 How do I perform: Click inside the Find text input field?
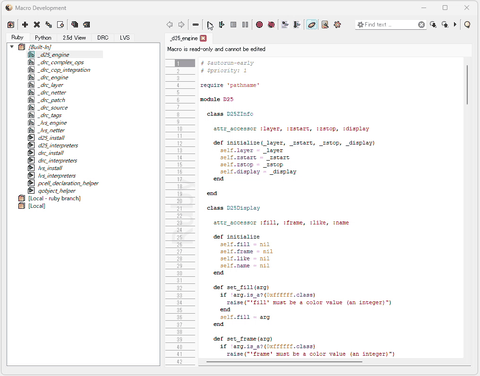[x=390, y=25]
